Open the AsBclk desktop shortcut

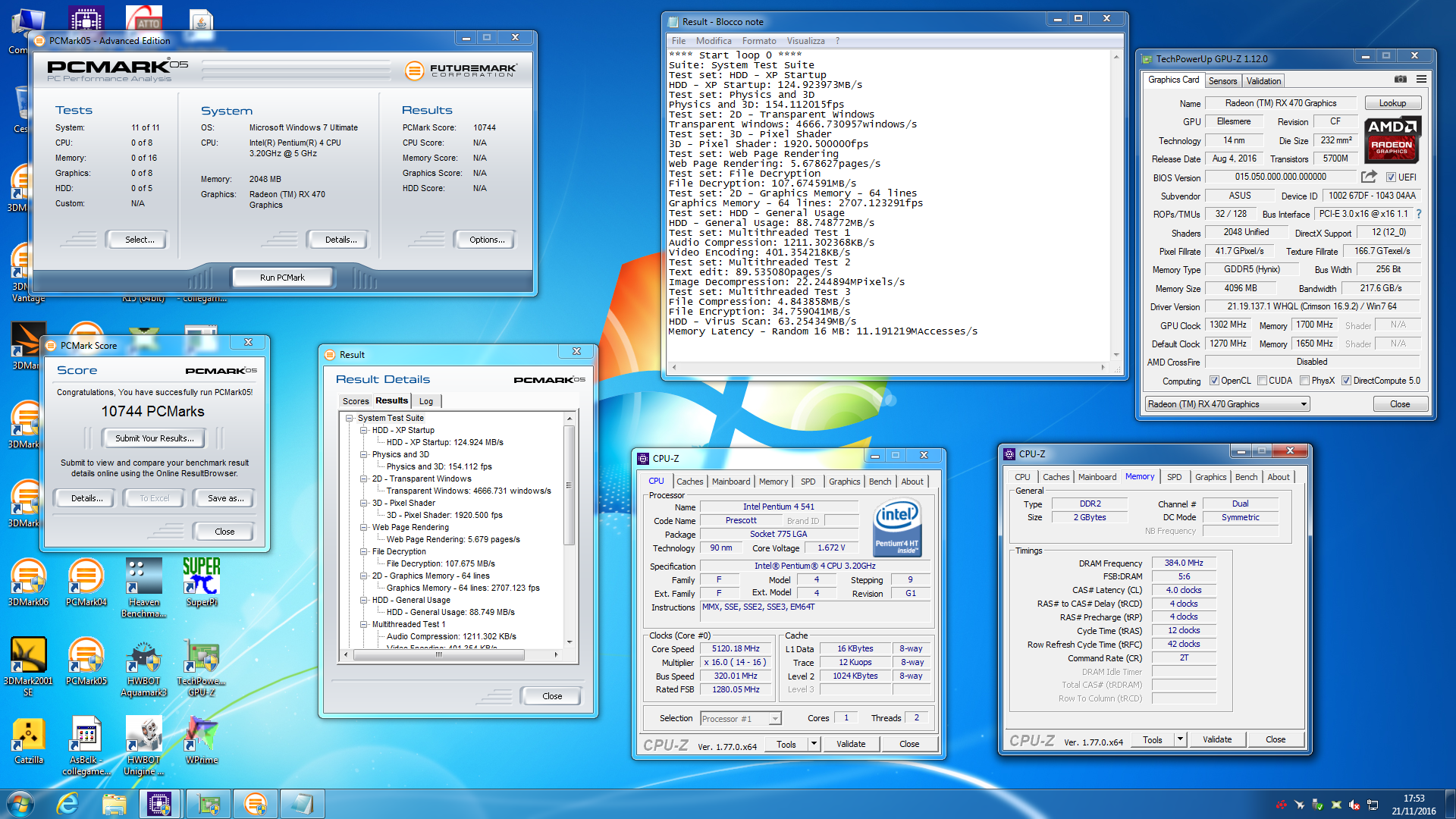click(x=86, y=746)
